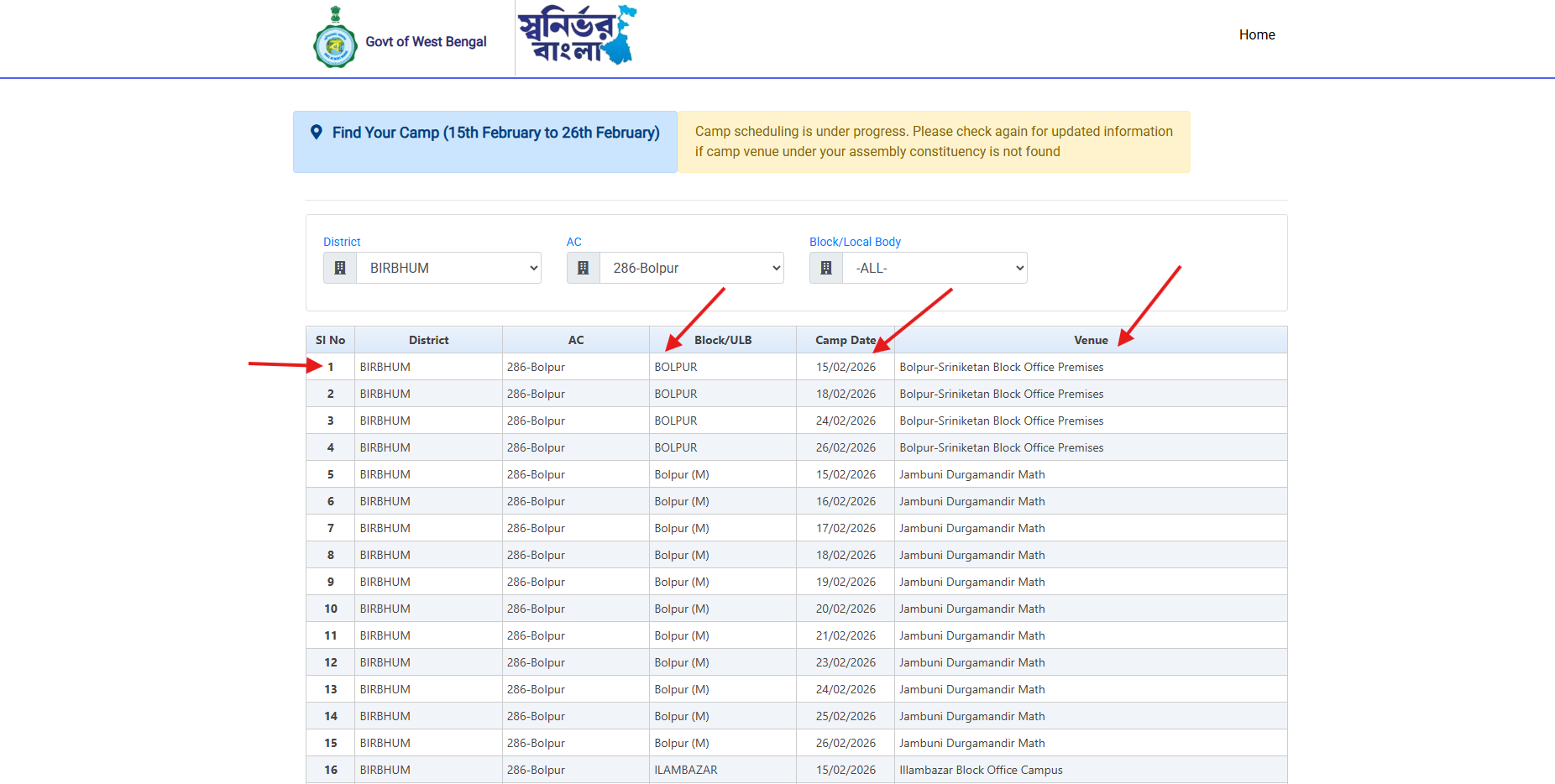Click the 25/02/2026 camp date cell
Viewport: 1555px width, 784px height.
coord(846,716)
